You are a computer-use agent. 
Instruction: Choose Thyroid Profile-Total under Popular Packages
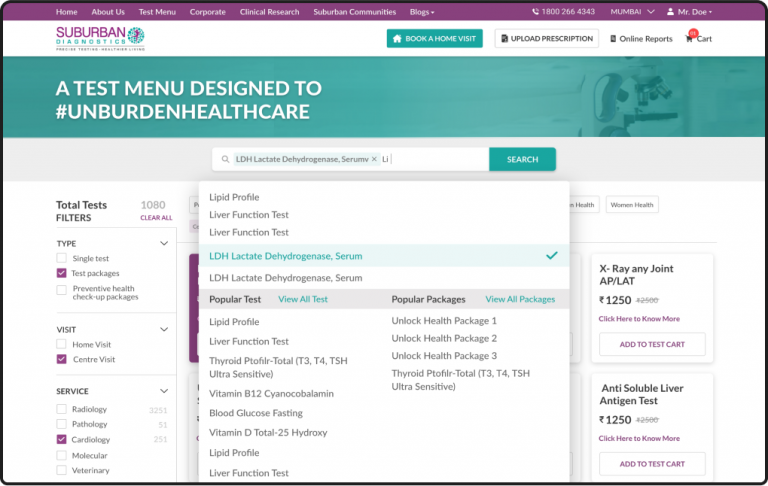click(460, 380)
